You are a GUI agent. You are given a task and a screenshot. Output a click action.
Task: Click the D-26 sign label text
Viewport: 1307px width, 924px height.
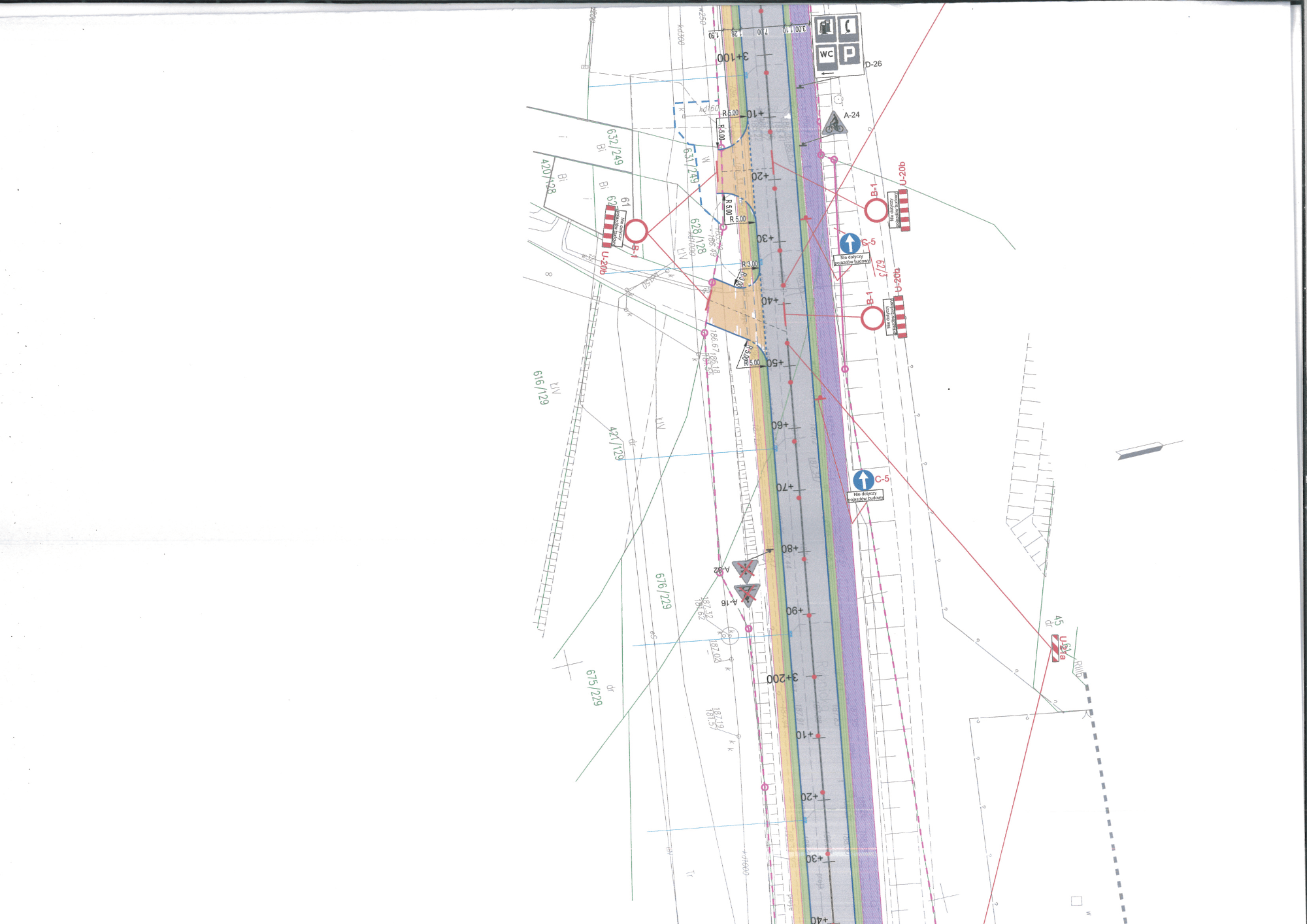click(x=873, y=64)
